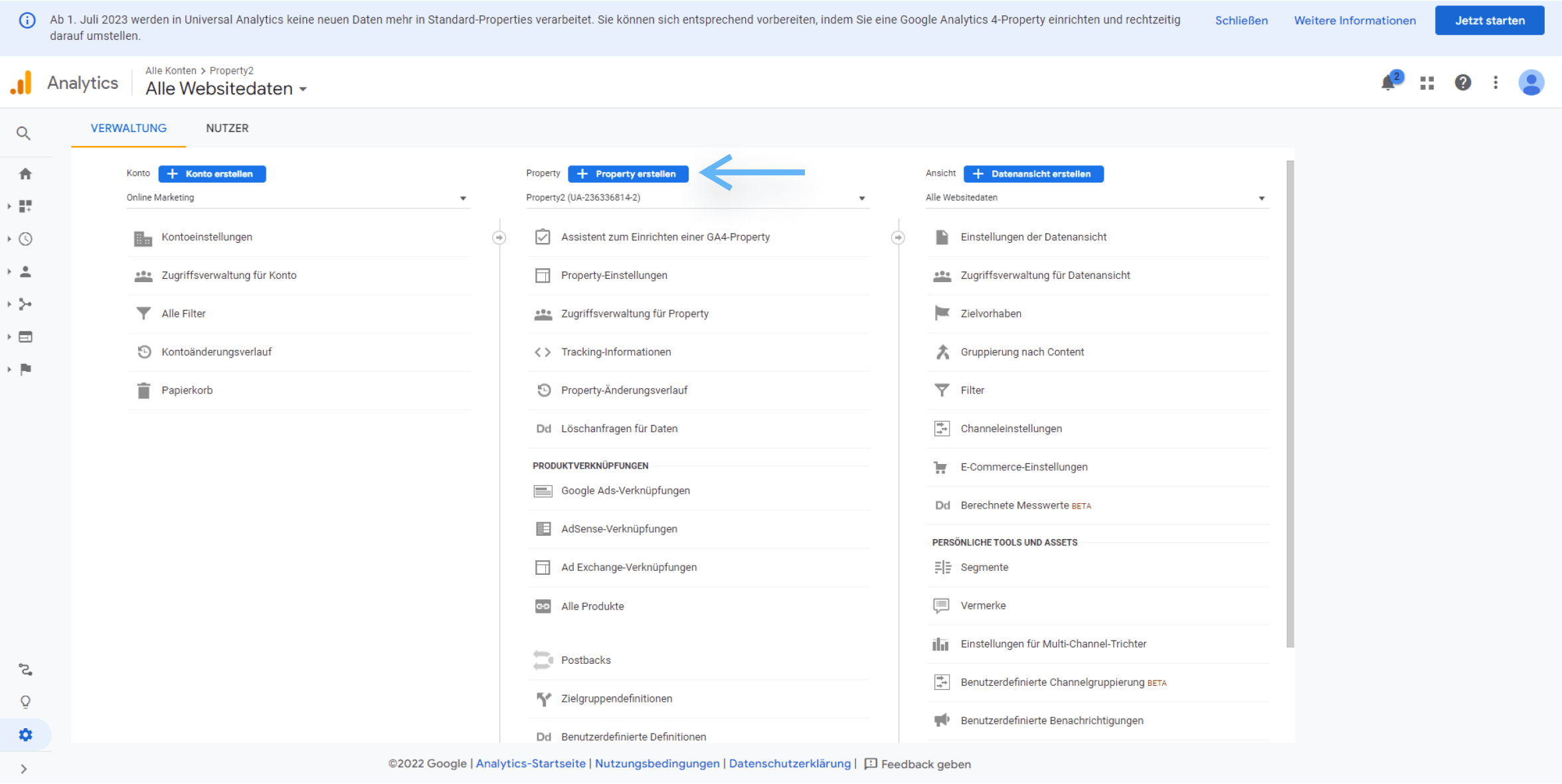Open Kontoänderungsverlauf
This screenshot has width=1562, height=784.
[x=217, y=352]
